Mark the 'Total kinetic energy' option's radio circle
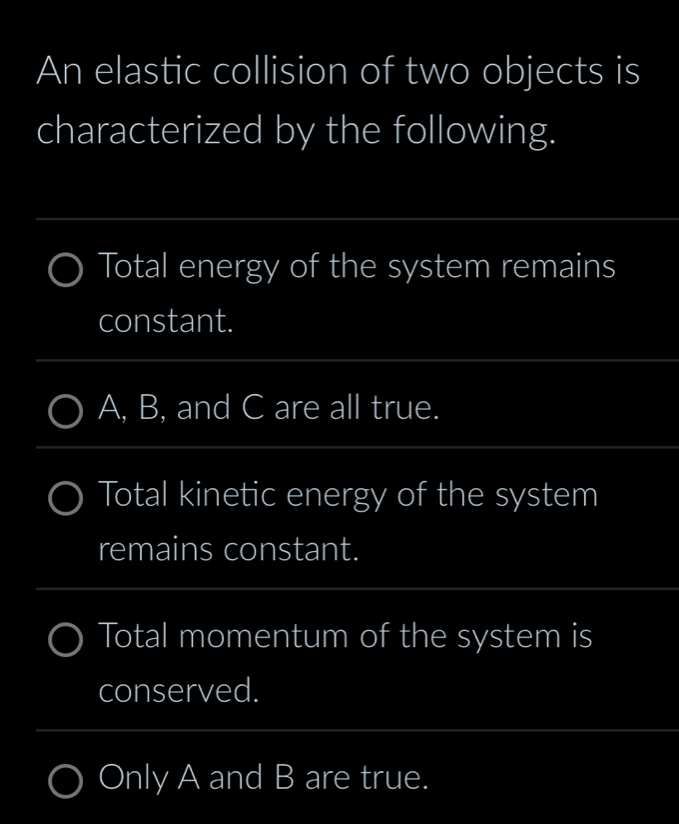679x824 pixels. (68, 497)
